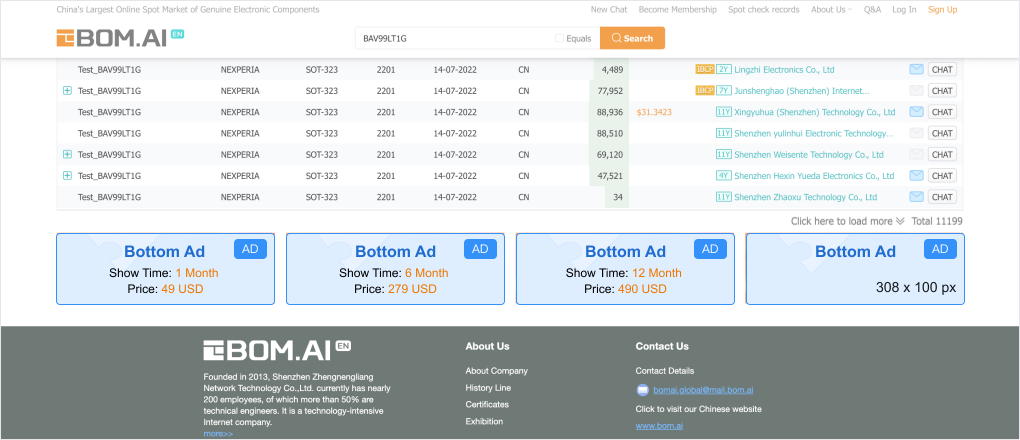The height and width of the screenshot is (440, 1020).
Task: Click mail icon for Shenzhen Weisente row
Action: click(x=917, y=154)
